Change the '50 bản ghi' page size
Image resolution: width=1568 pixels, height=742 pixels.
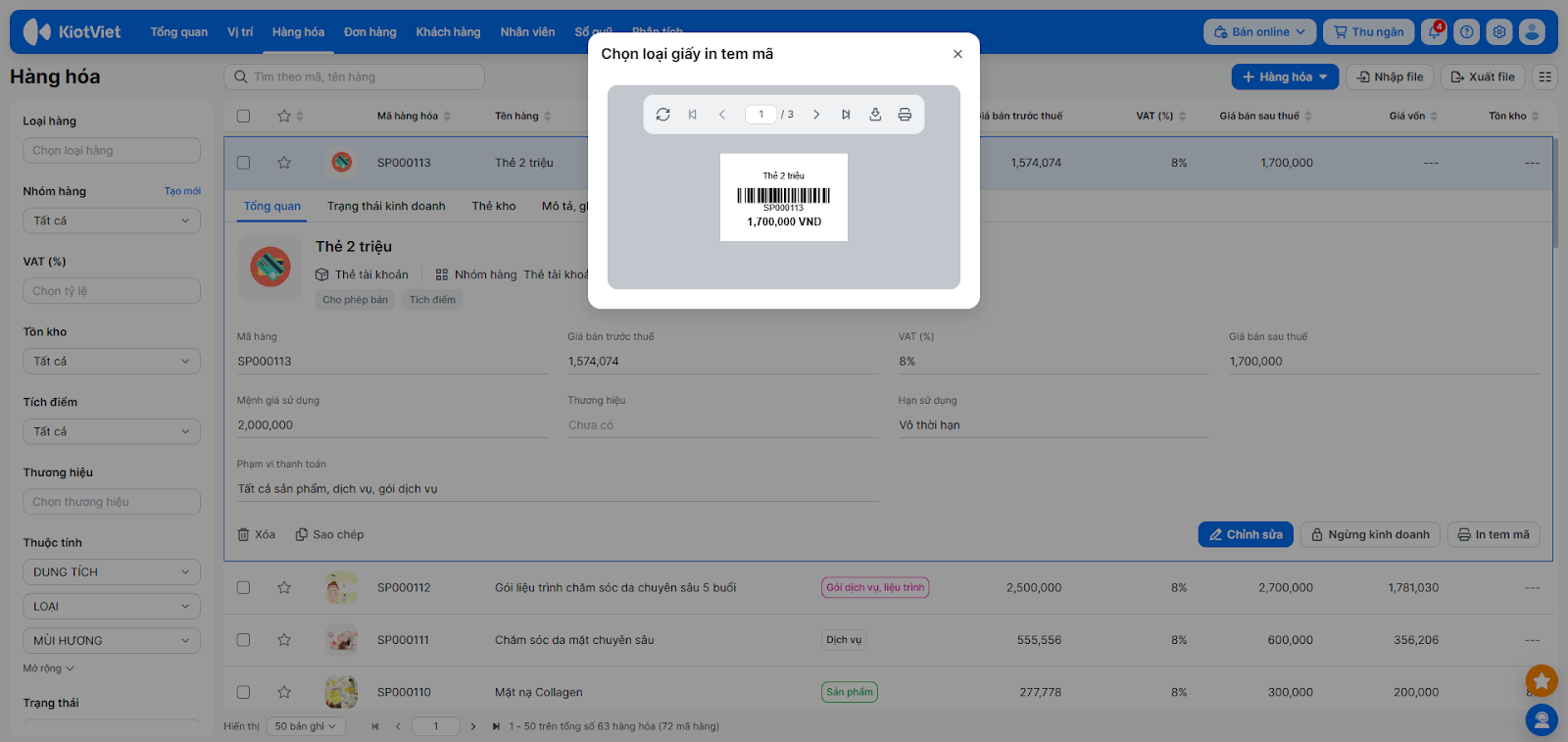[x=305, y=726]
